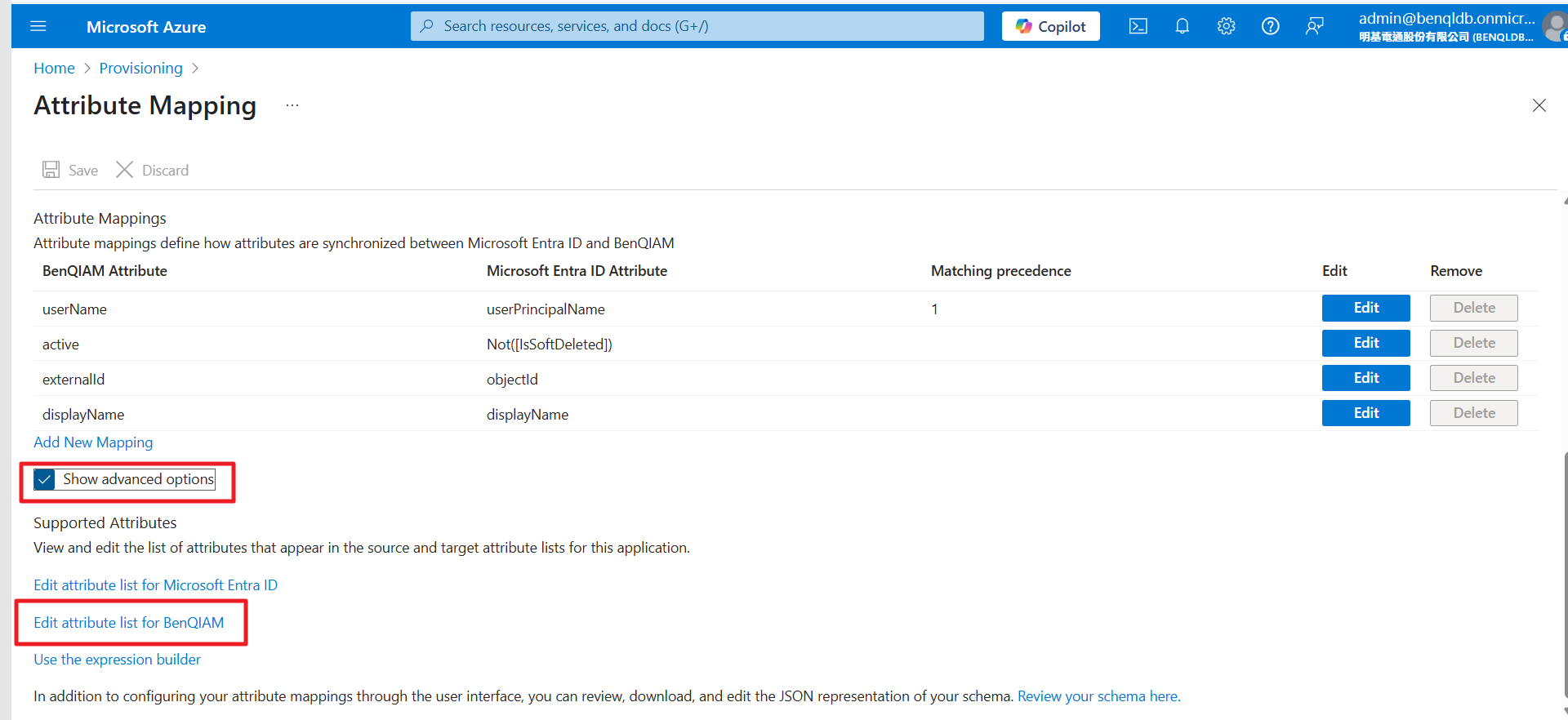The width and height of the screenshot is (1568, 720).
Task: Go to Home breadcrumb
Action: (x=54, y=68)
